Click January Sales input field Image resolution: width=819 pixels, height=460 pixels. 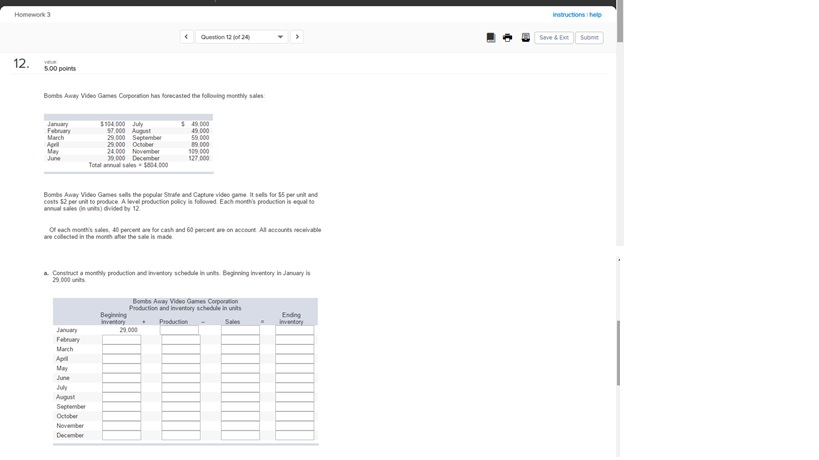pos(240,330)
